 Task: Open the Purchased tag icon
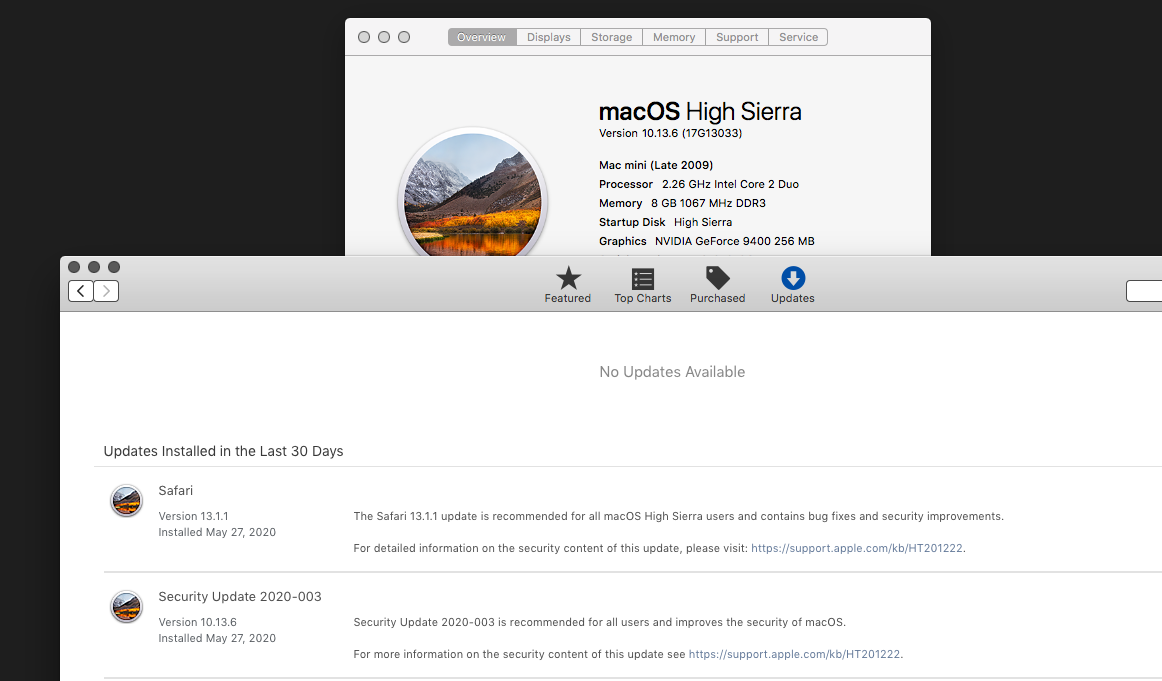click(x=717, y=279)
